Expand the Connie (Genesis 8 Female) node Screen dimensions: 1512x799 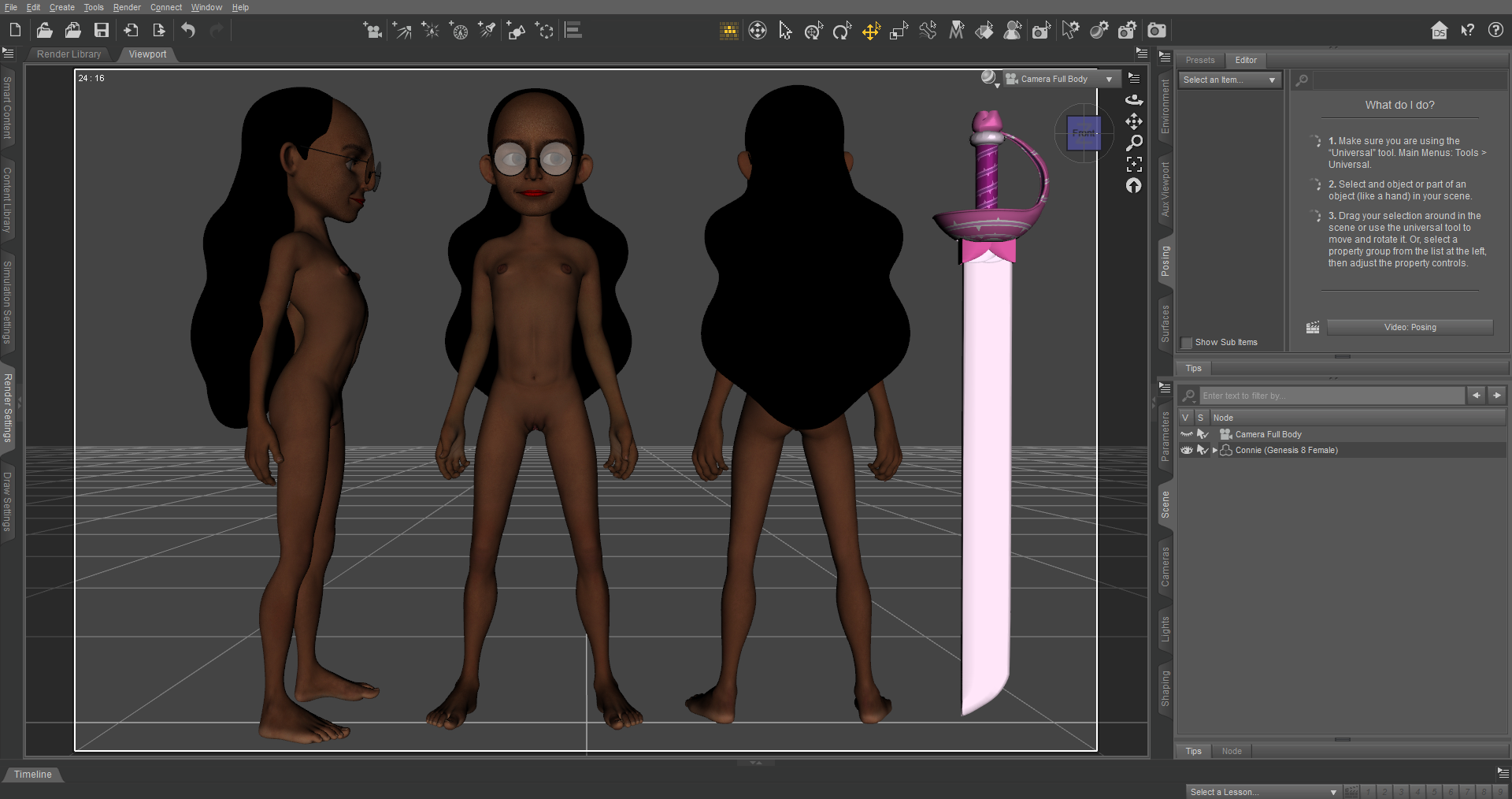tap(1214, 451)
